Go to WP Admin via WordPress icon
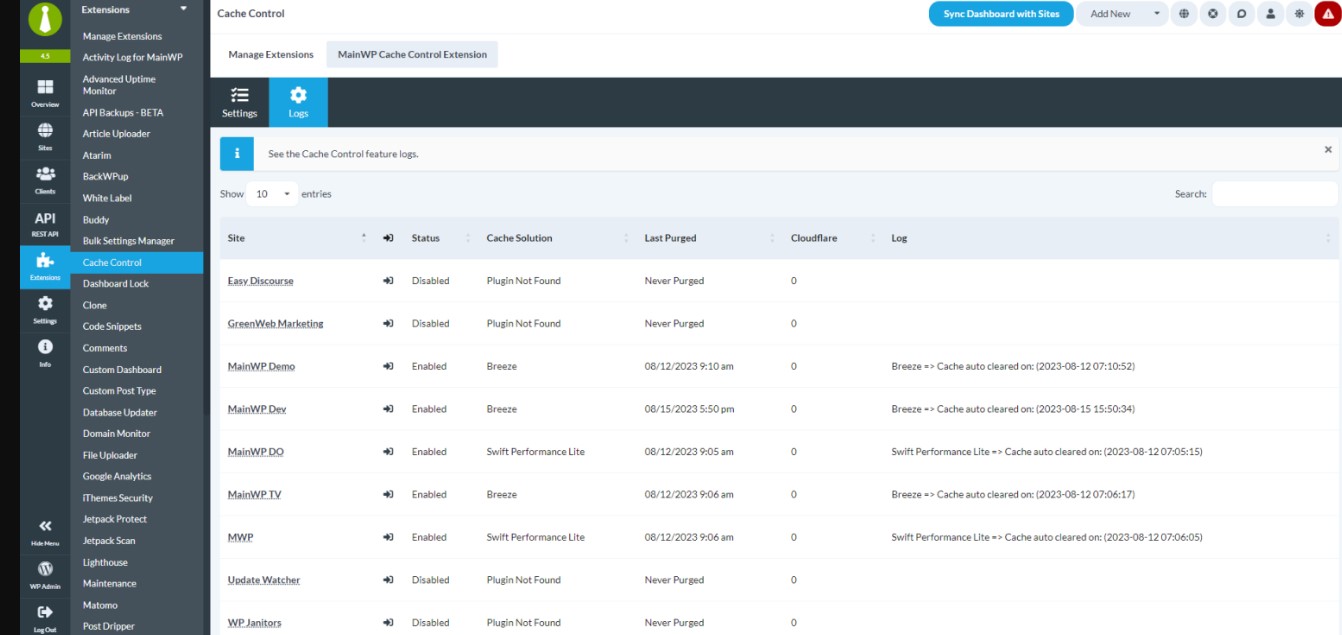The height and width of the screenshot is (635, 1342). 45,568
